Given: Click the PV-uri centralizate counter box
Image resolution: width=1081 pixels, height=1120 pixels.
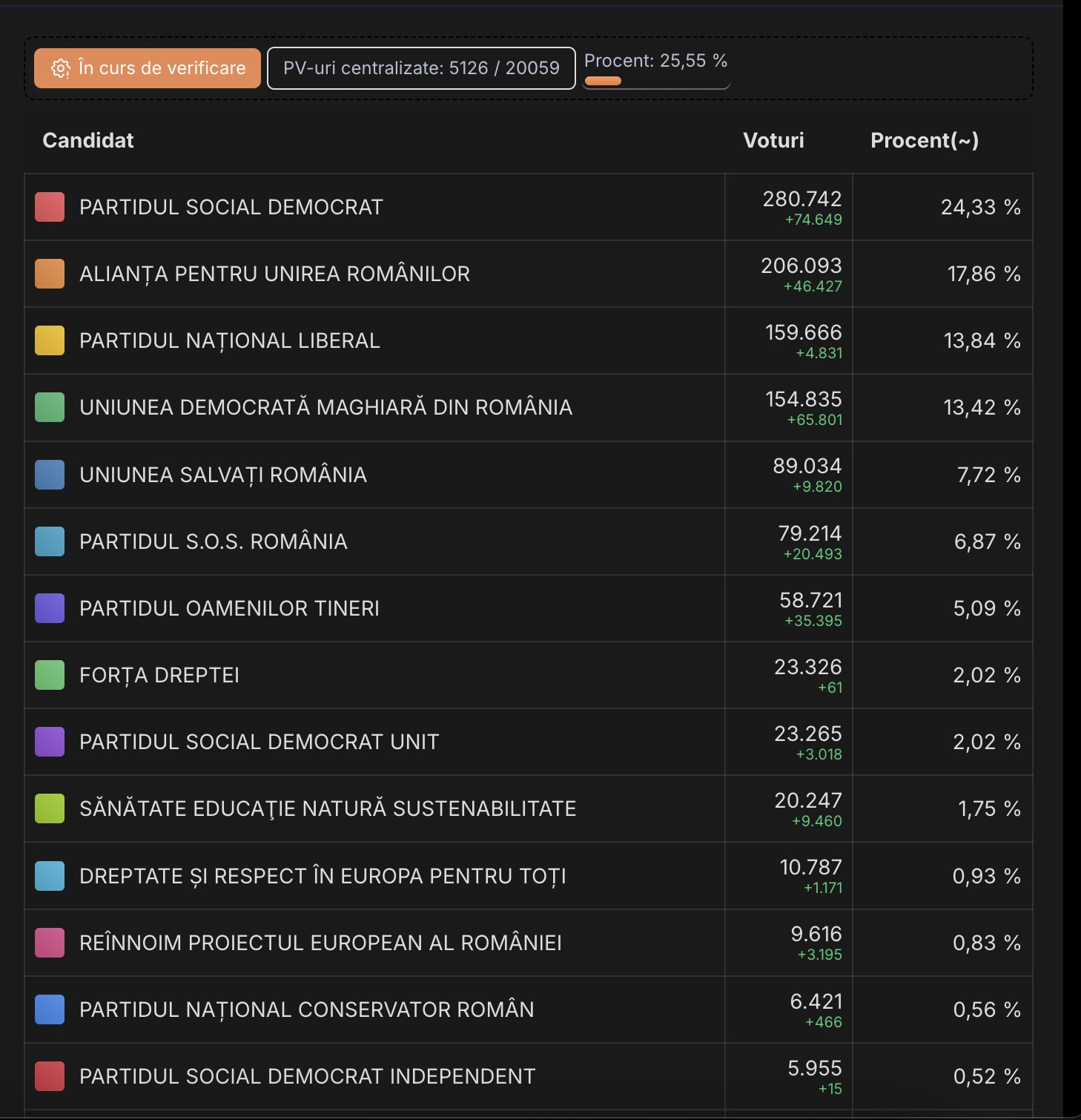Looking at the screenshot, I should coord(421,68).
